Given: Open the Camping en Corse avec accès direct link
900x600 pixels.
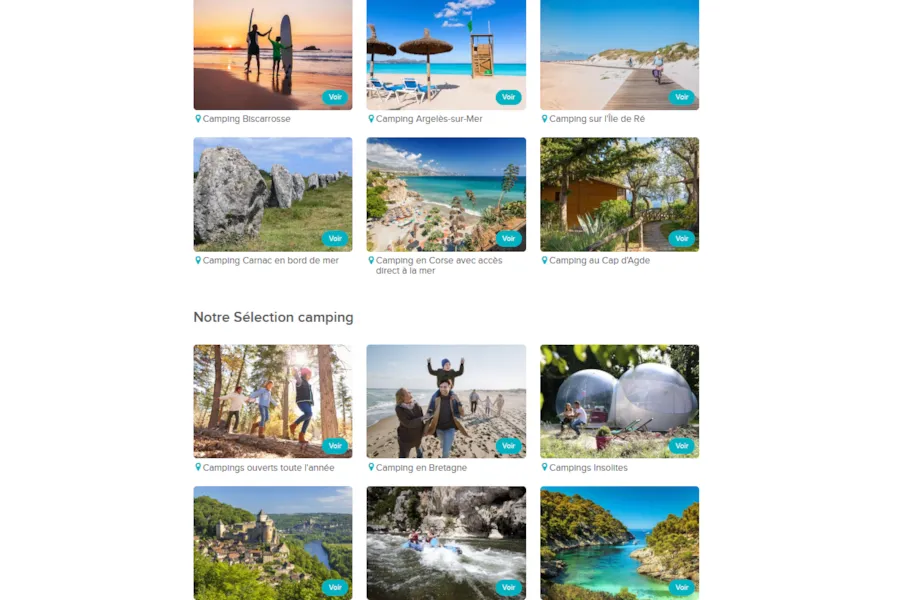Looking at the screenshot, I should pyautogui.click(x=439, y=265).
